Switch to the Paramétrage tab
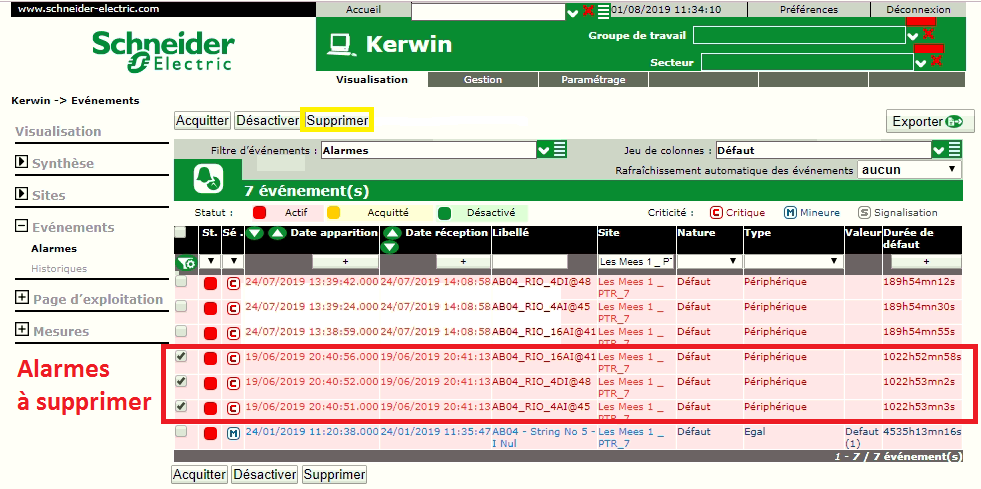The width and height of the screenshot is (981, 489). tap(593, 80)
